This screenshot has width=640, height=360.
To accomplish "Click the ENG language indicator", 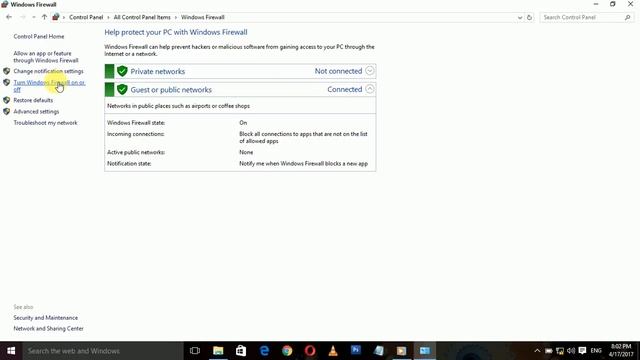I will [596, 351].
